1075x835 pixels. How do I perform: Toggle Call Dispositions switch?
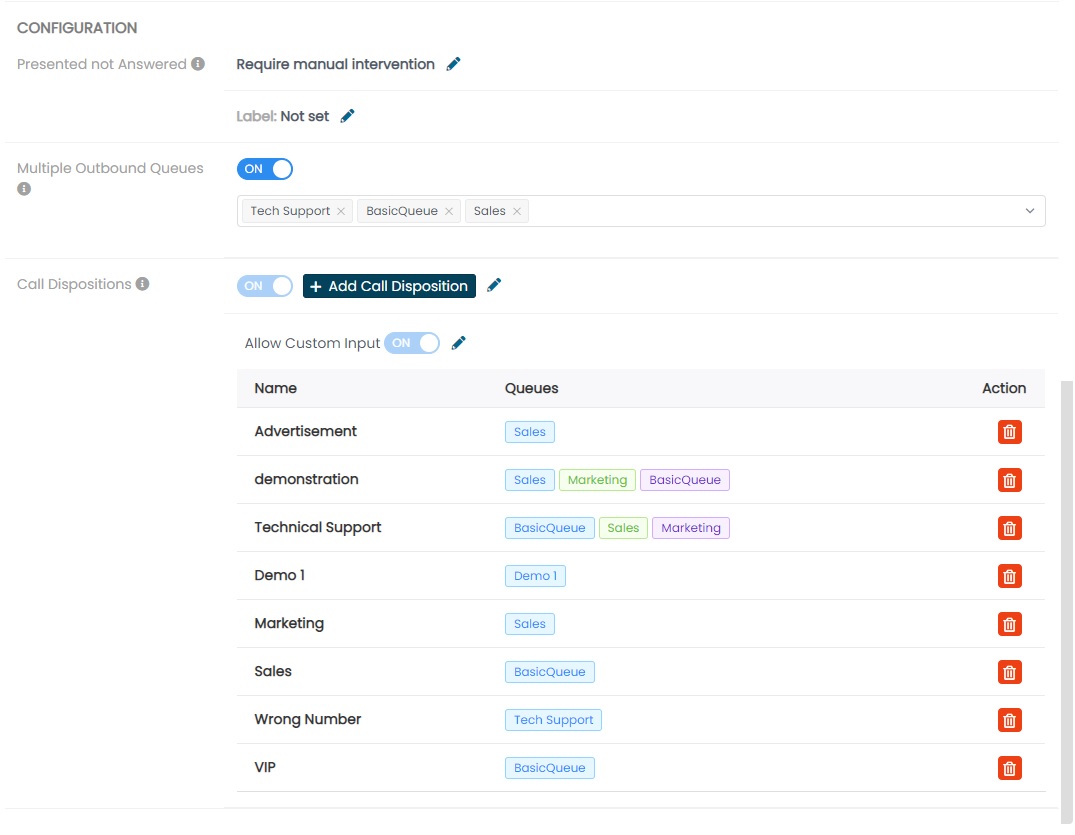pos(265,286)
